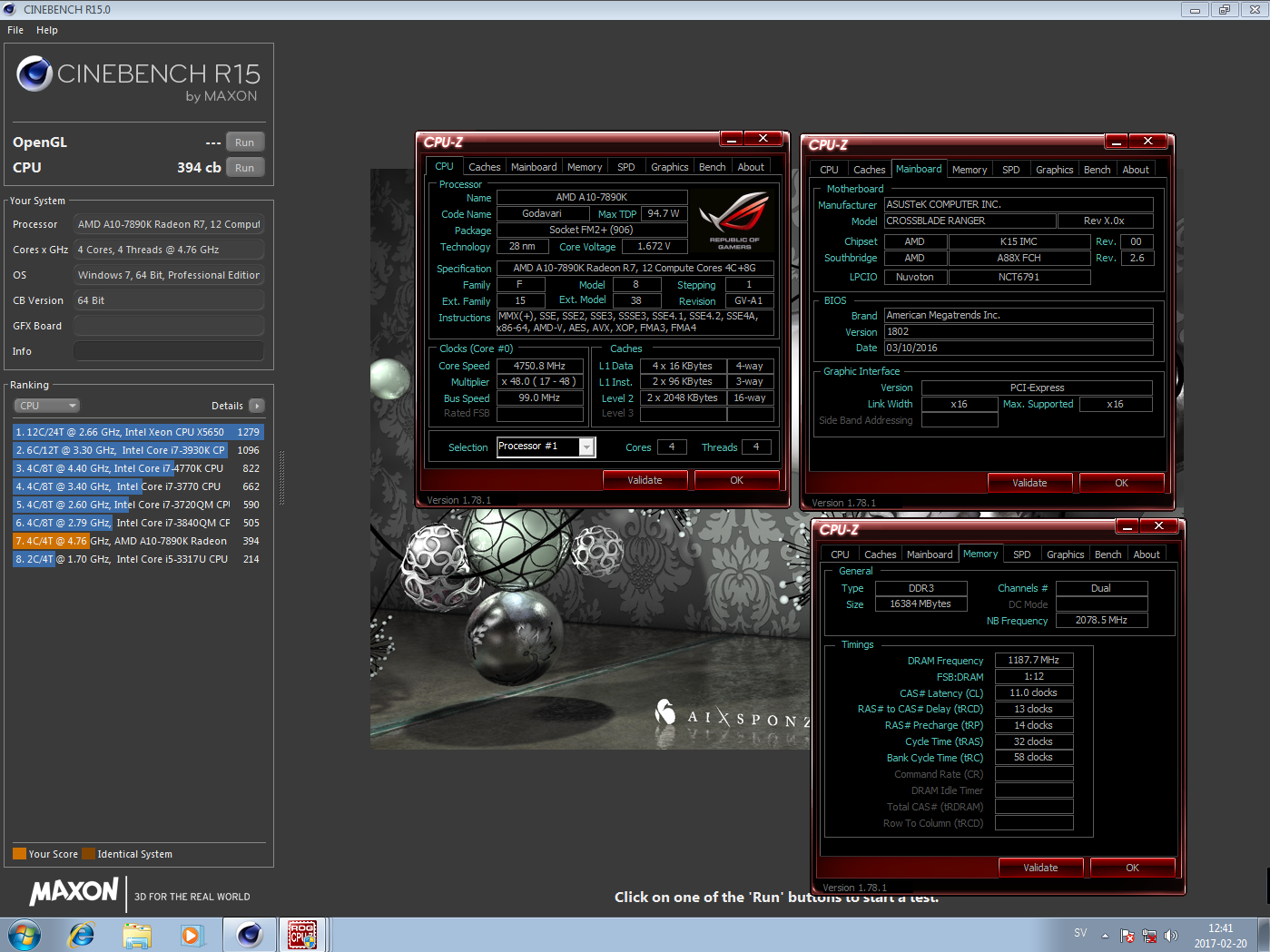
Task: Click the Cinebench R15 sphere logo
Action: tap(34, 74)
